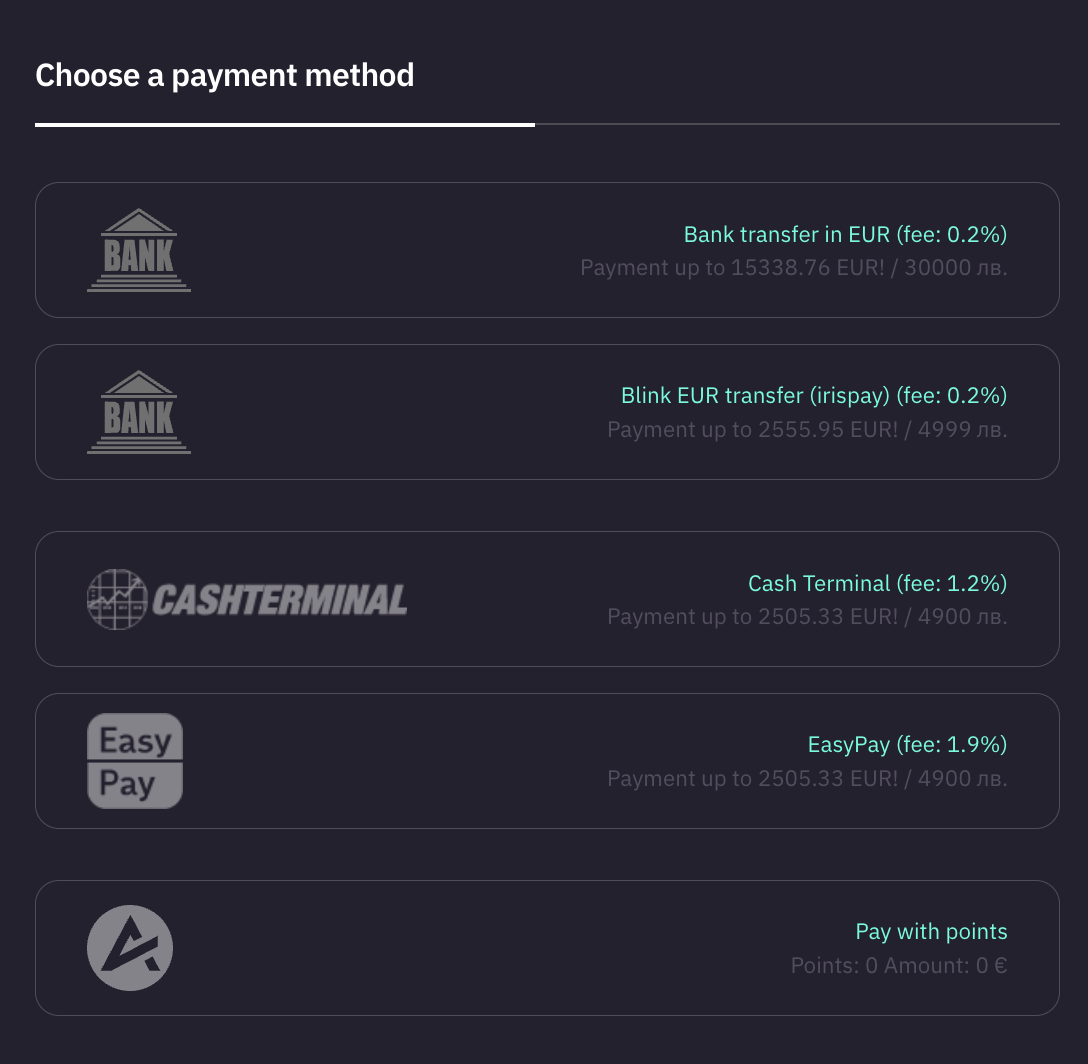Choose Blink EUR transfer (irispay) option
Image resolution: width=1088 pixels, height=1064 pixels.
coord(814,396)
